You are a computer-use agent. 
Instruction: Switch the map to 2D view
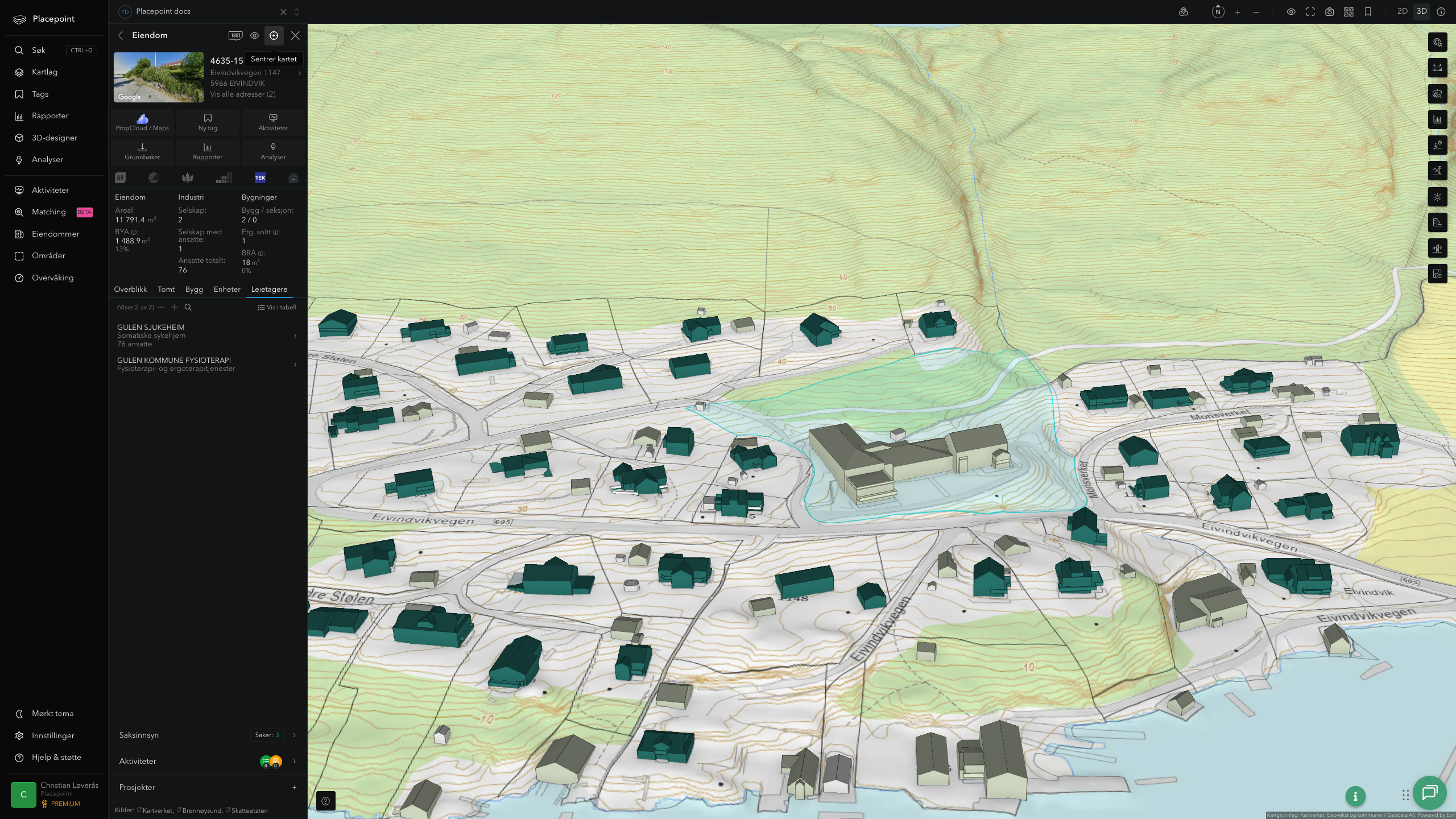tap(1402, 11)
